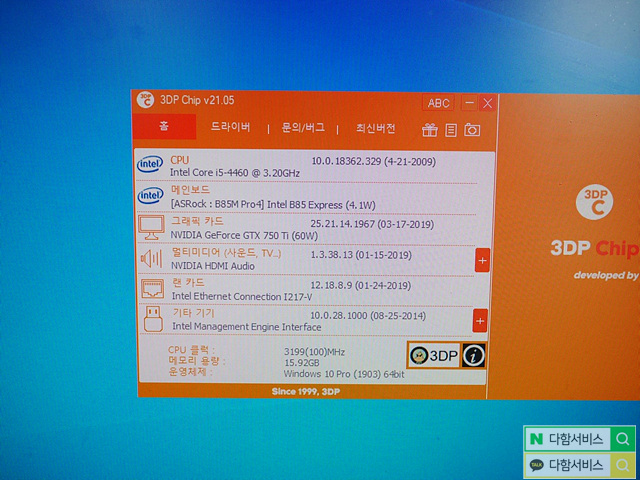The width and height of the screenshot is (640, 480).
Task: Click the speaker icon for 멀티미디어
Action: coord(151,258)
